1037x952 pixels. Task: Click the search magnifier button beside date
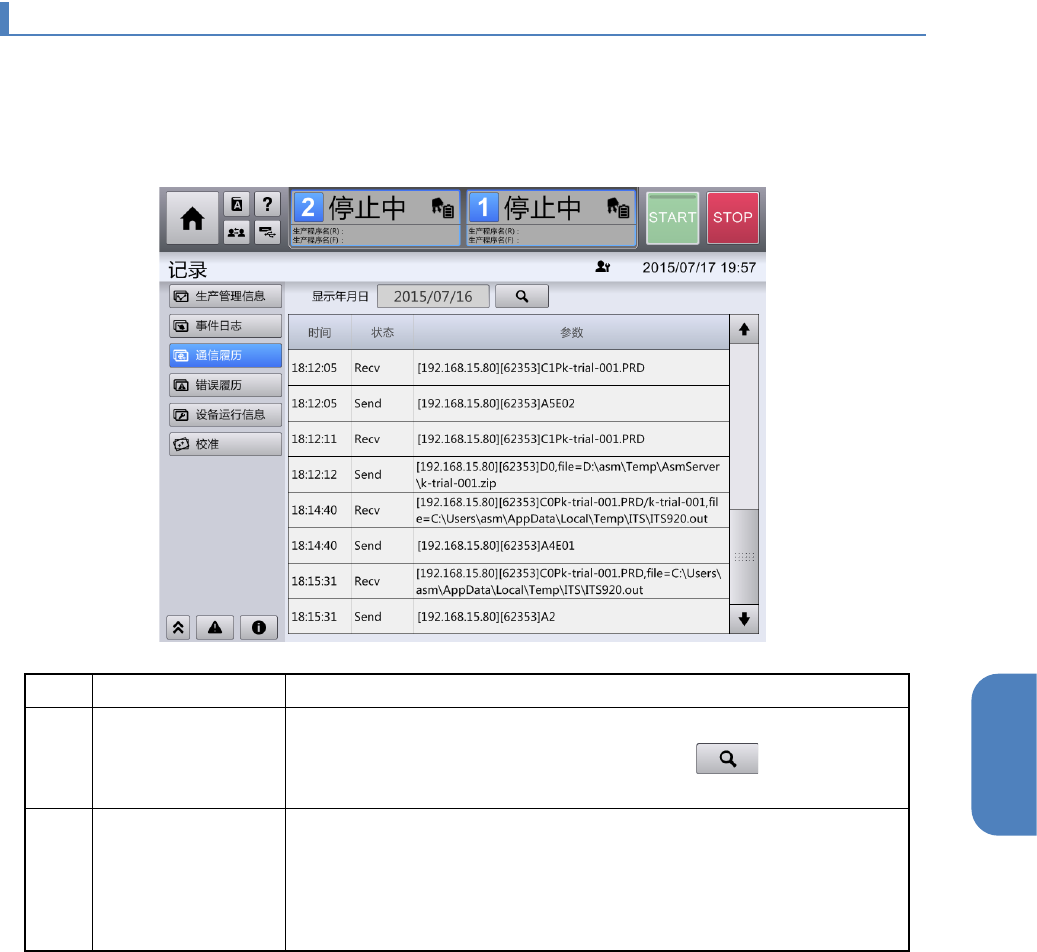522,296
